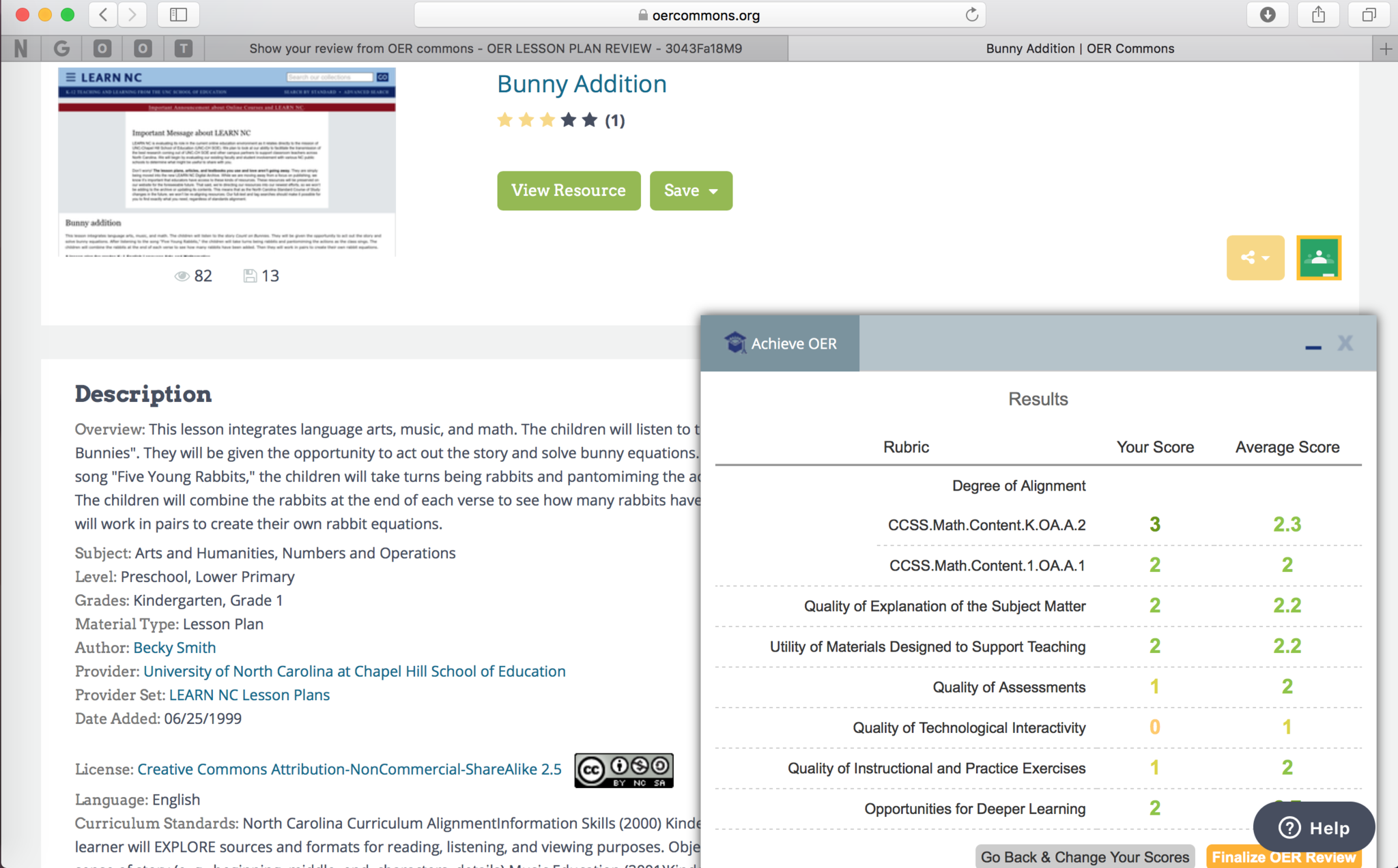Click the Safari share icon

pos(1318,14)
